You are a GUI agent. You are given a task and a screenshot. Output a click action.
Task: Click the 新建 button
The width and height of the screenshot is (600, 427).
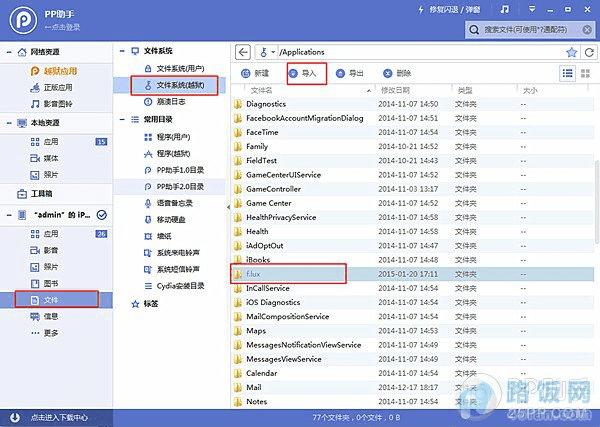coord(255,73)
